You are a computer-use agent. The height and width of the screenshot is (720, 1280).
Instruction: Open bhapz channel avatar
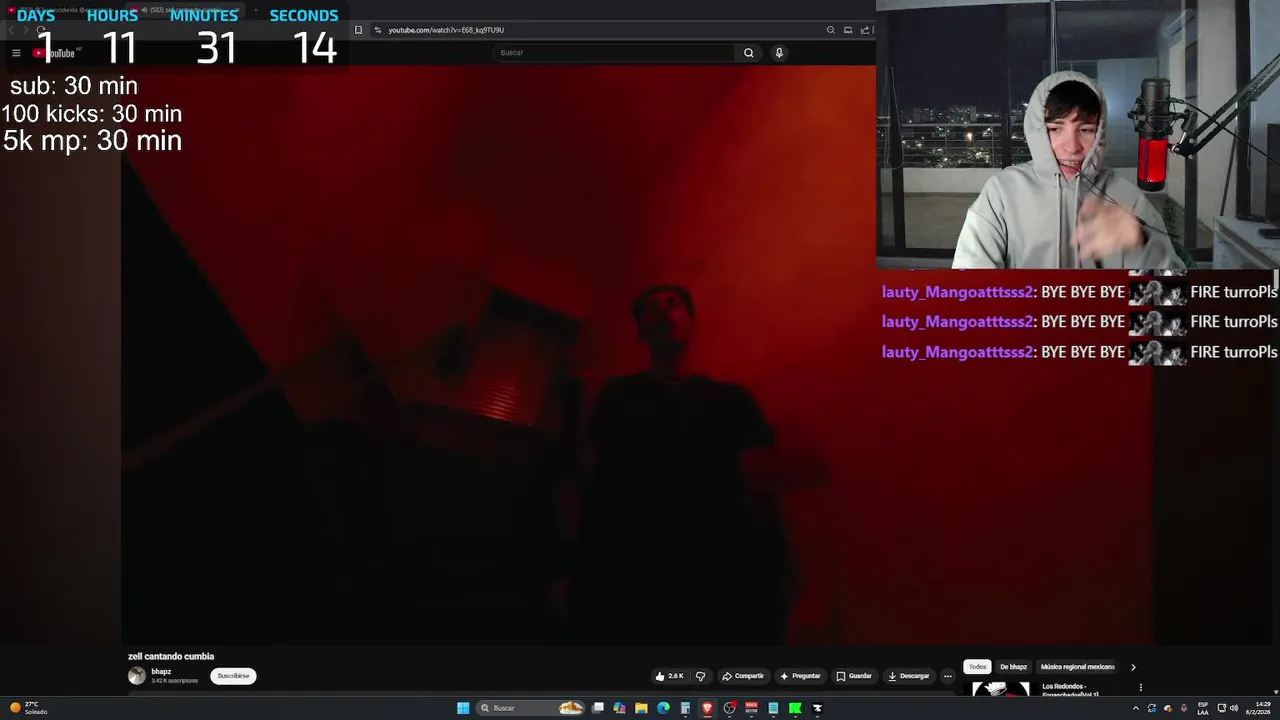[137, 676]
